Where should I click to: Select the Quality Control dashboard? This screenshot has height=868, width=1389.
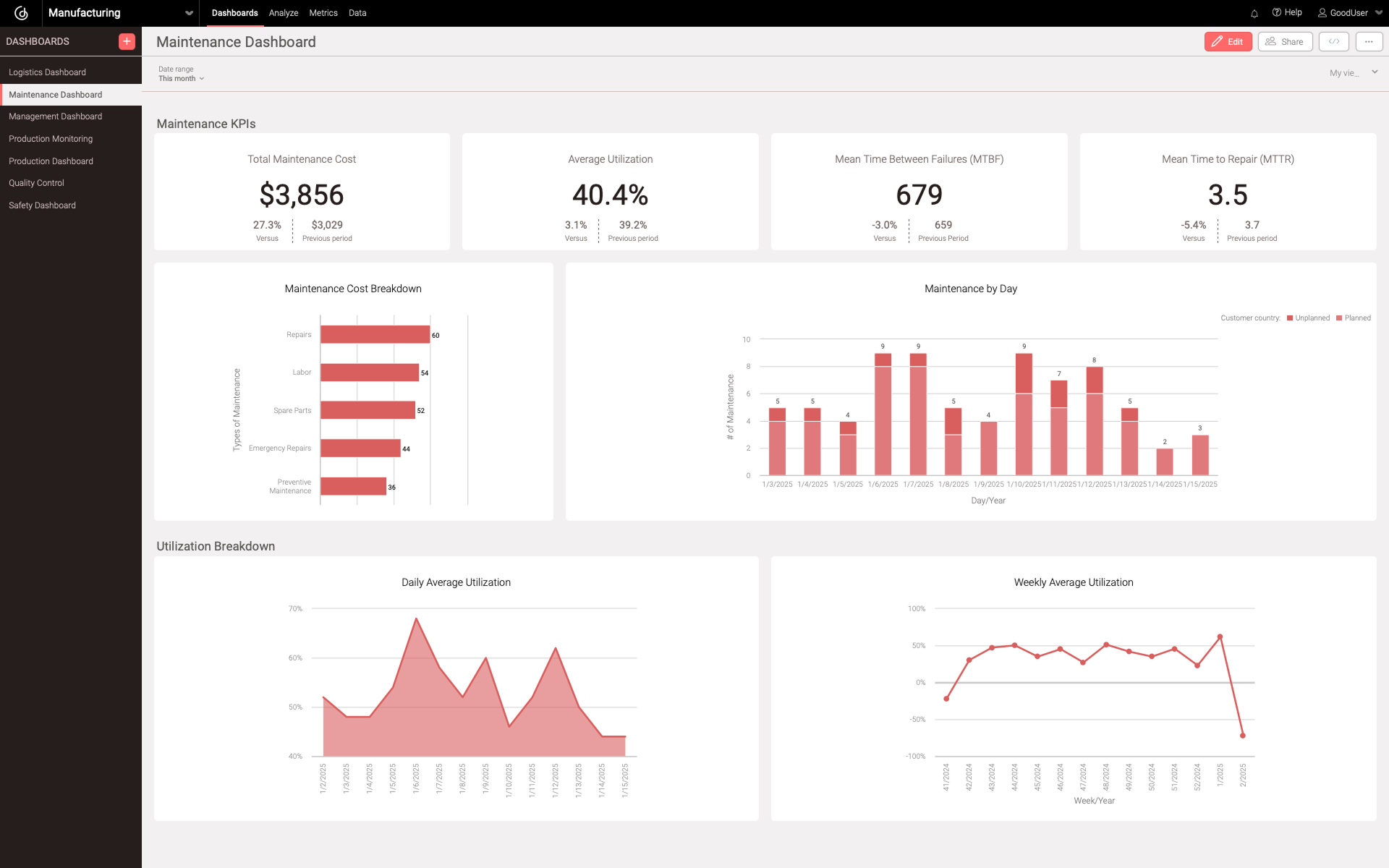pos(36,182)
